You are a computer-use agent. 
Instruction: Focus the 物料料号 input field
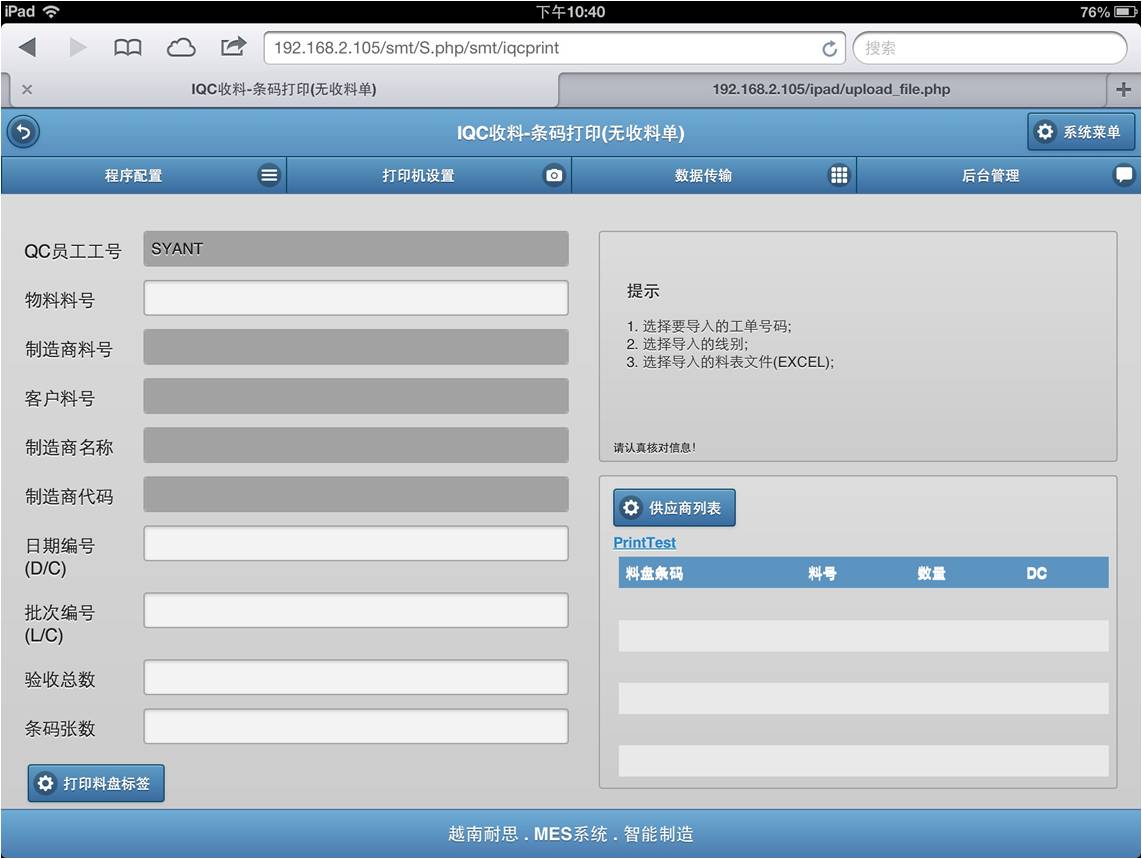[356, 298]
